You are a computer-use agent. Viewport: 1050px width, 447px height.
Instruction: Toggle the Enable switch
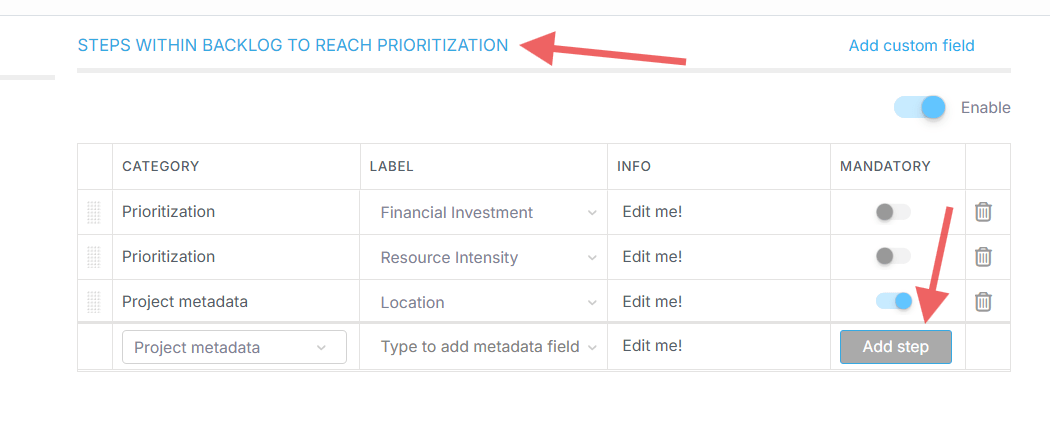[920, 107]
